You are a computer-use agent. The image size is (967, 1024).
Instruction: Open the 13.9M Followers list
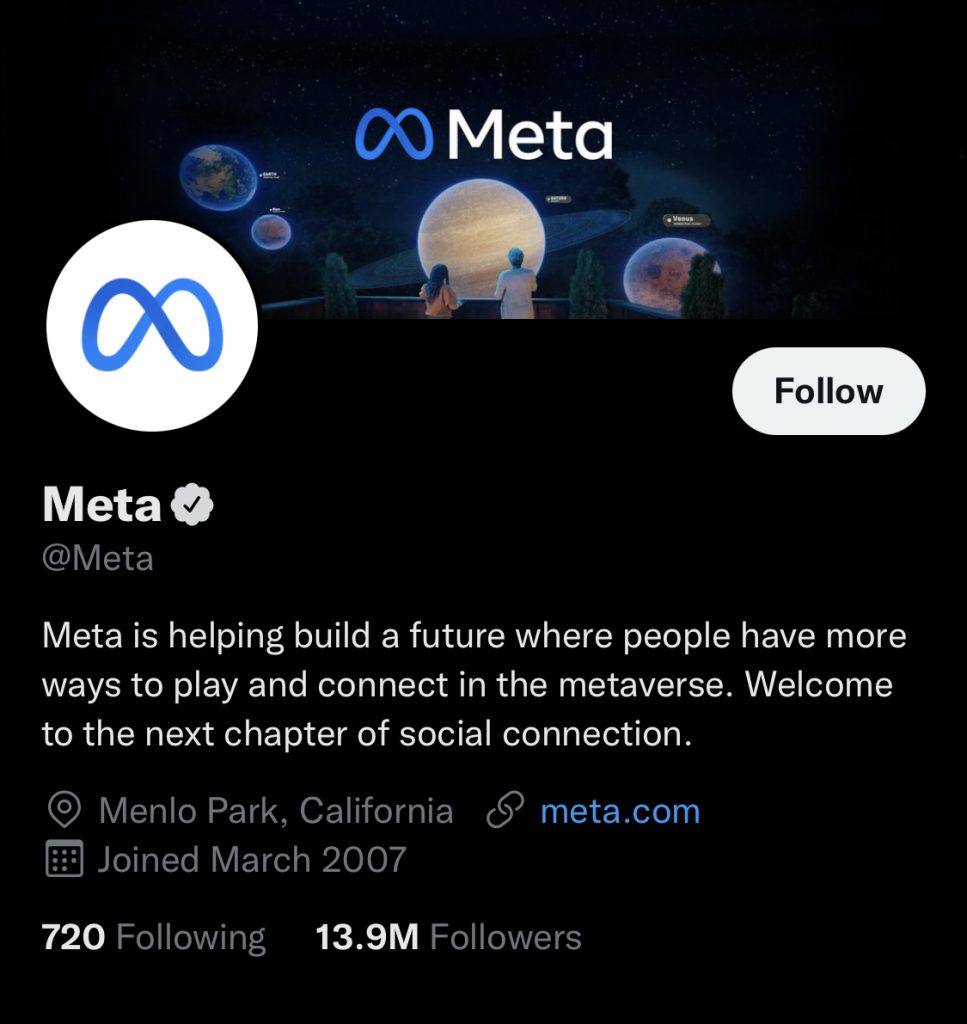(x=448, y=938)
